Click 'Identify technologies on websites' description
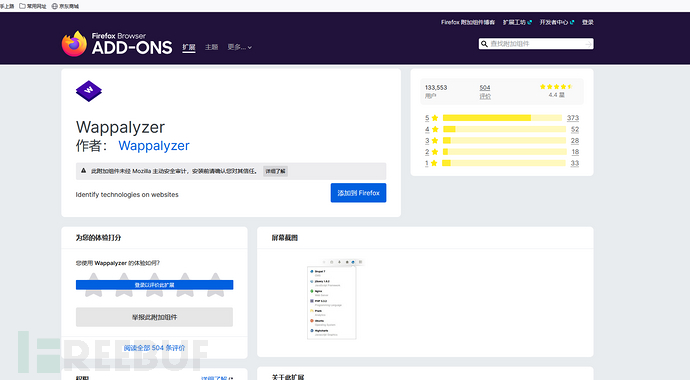The width and height of the screenshot is (690, 380). (127, 194)
